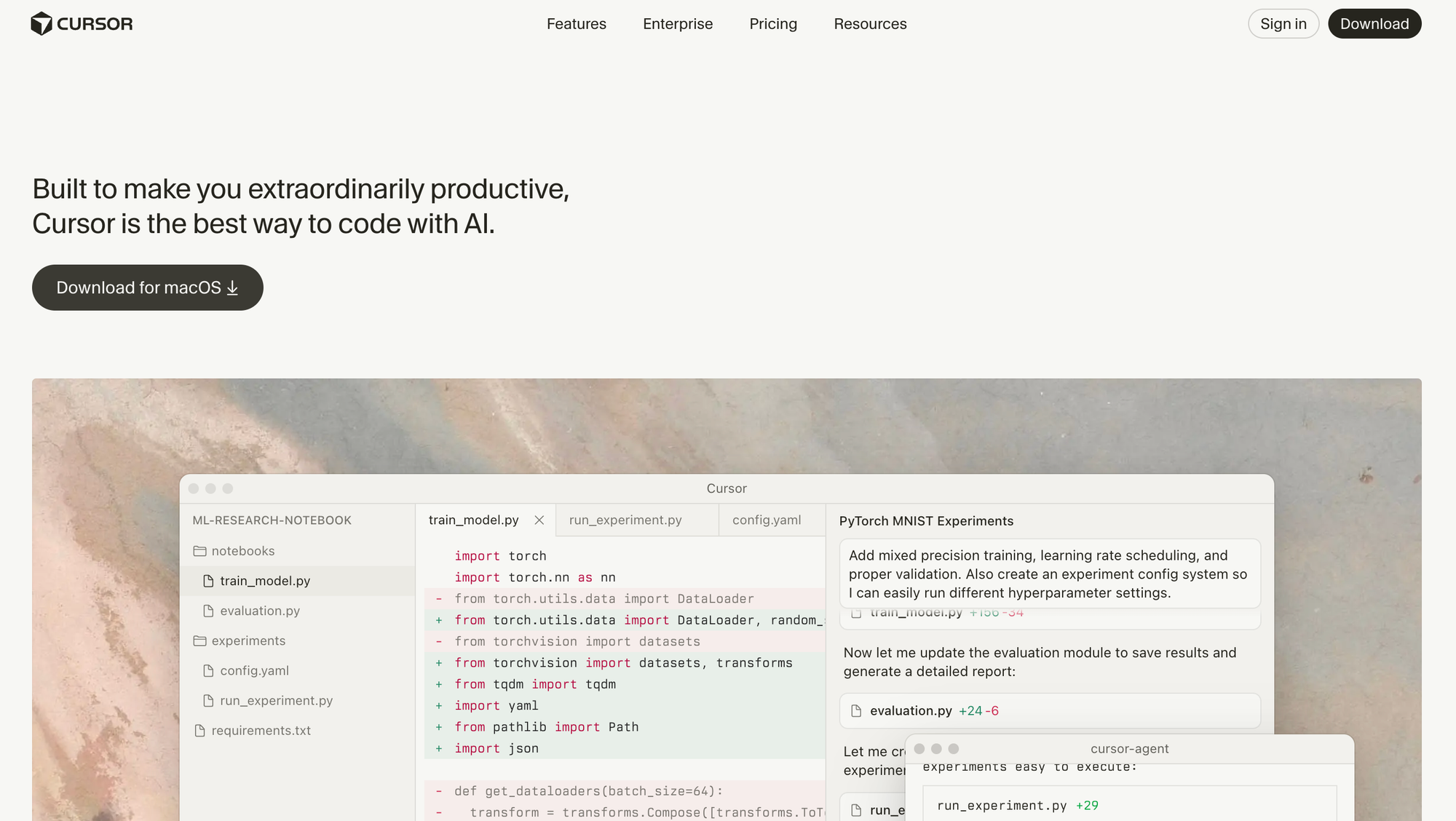The height and width of the screenshot is (821, 1456).
Task: Close the train_model.py tab with X
Action: point(539,520)
